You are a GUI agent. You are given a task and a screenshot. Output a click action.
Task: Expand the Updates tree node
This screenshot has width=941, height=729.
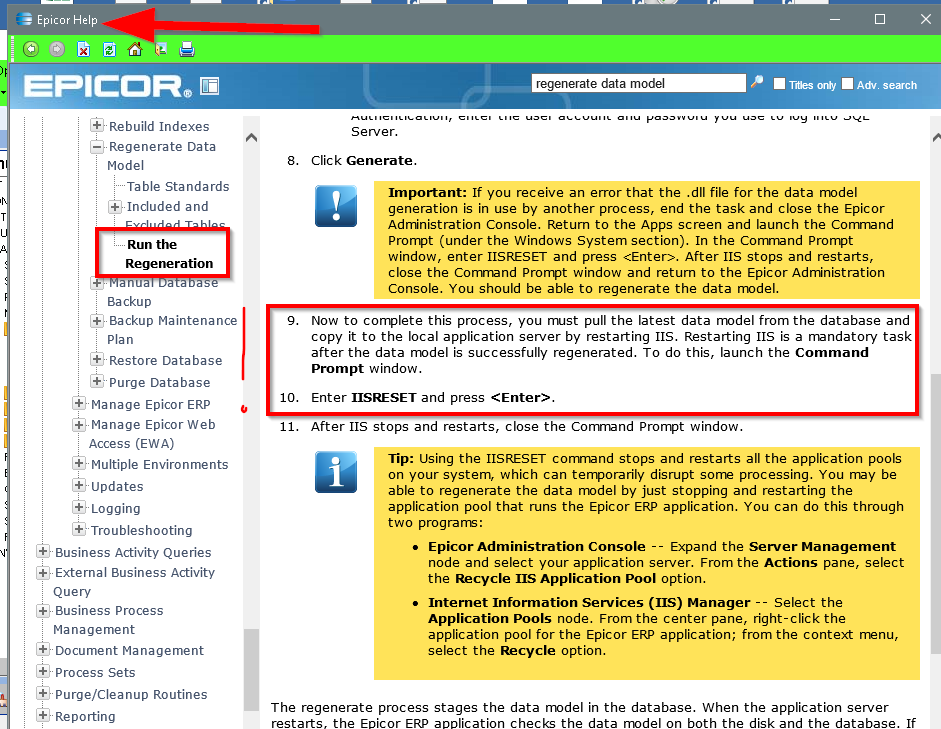79,485
